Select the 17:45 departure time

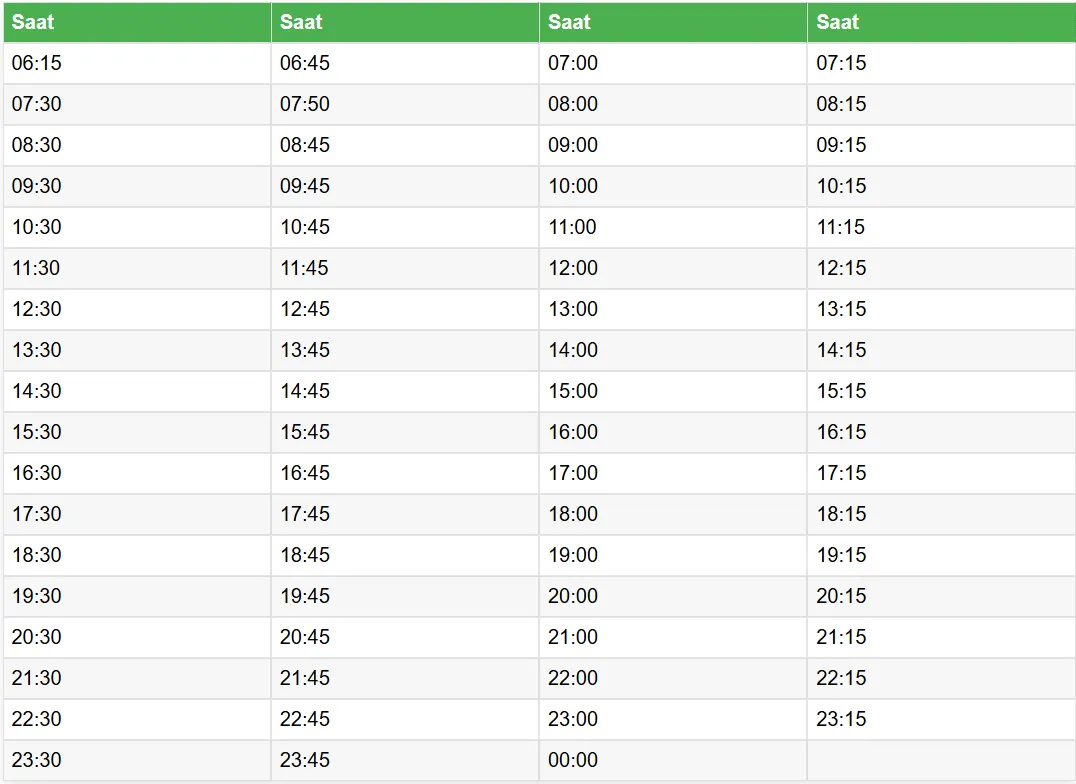coord(305,514)
